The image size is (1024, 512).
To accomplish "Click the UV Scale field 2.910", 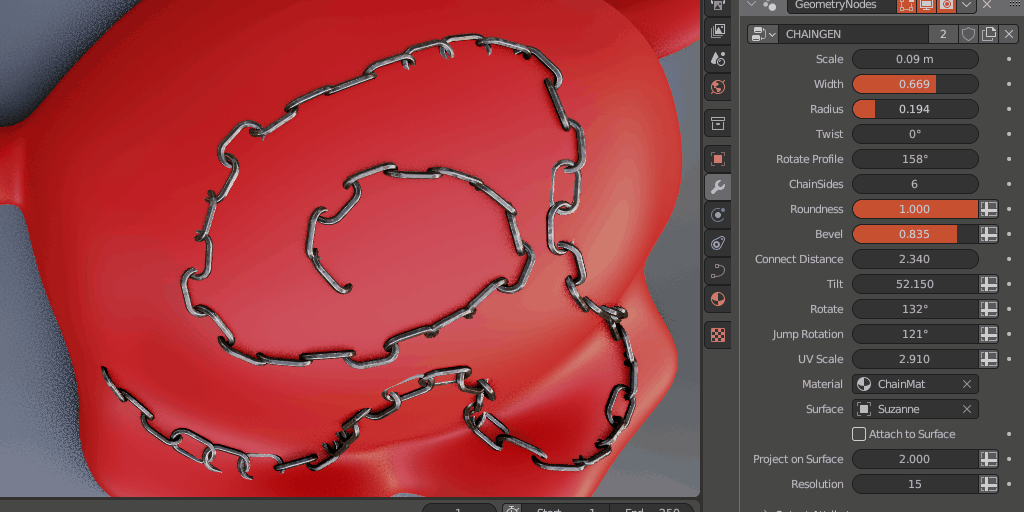I will click(915, 359).
